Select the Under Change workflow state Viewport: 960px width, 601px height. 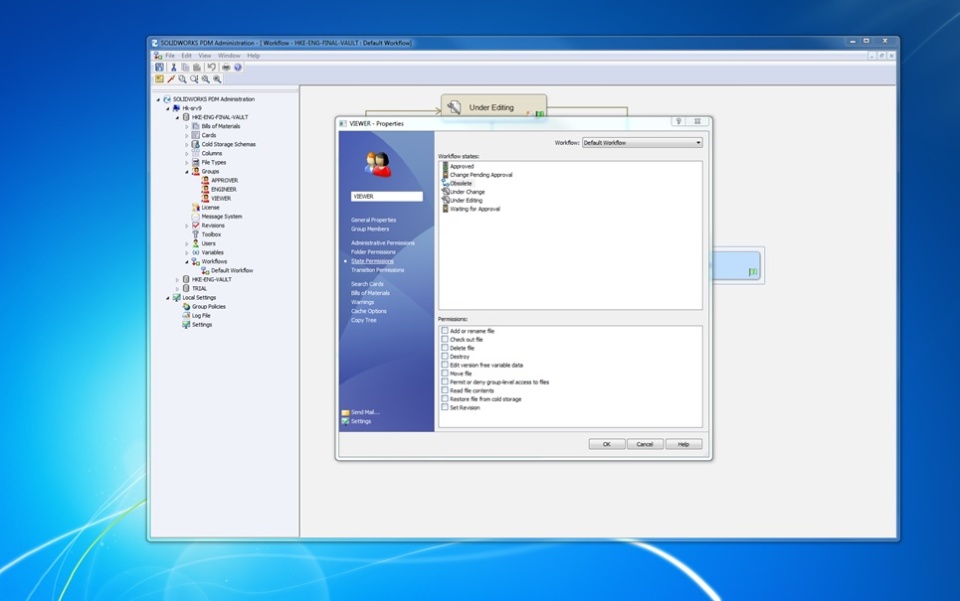(x=467, y=192)
